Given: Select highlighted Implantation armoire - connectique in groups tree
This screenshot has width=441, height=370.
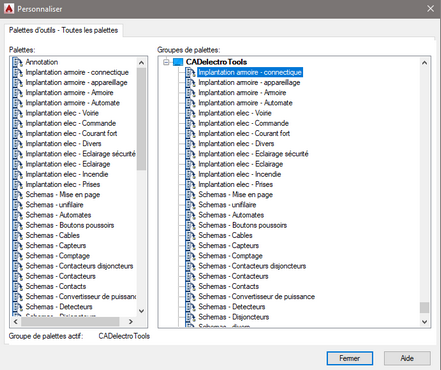Looking at the screenshot, I should tap(250, 72).
